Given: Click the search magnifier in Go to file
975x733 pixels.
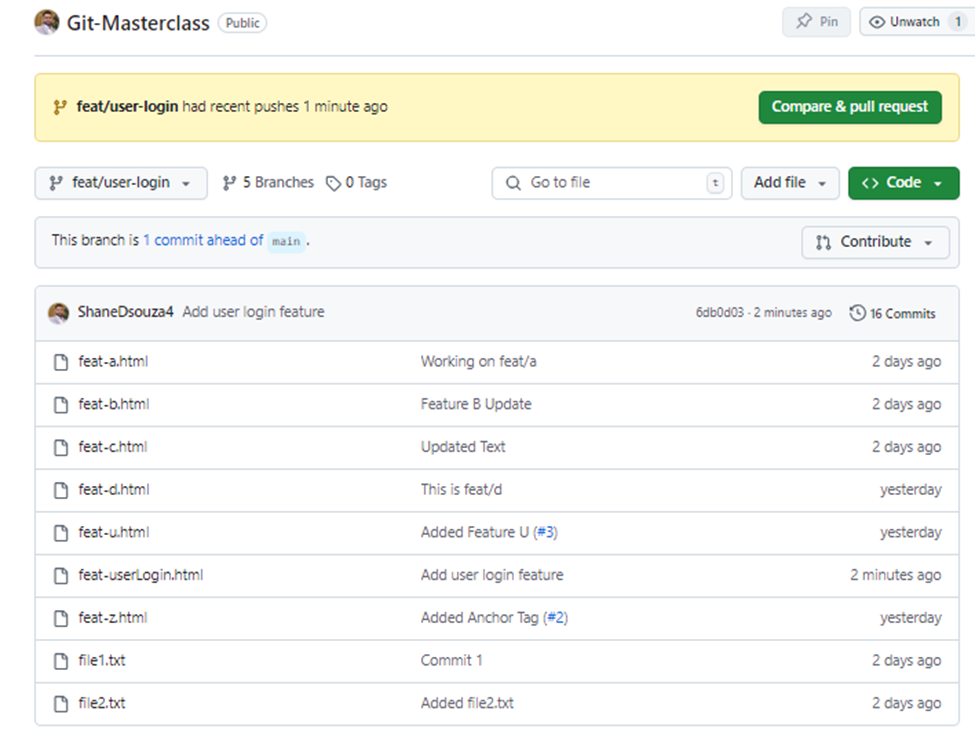Looking at the screenshot, I should 513,183.
